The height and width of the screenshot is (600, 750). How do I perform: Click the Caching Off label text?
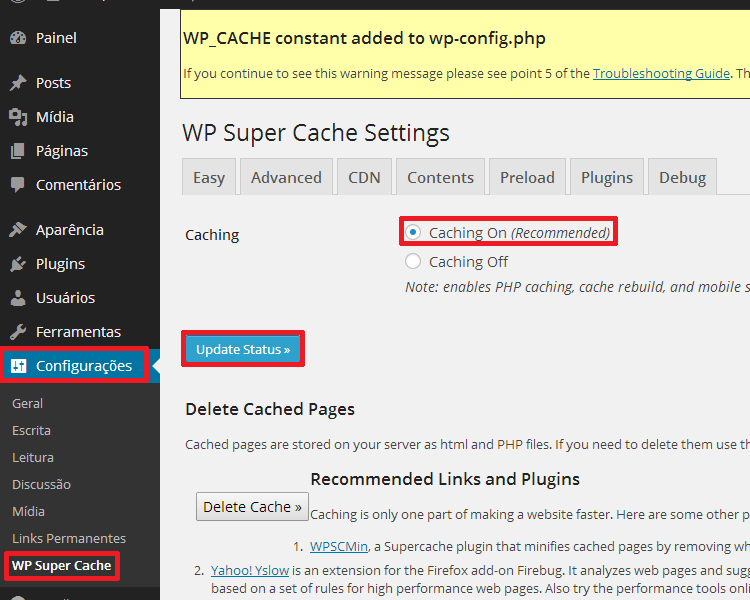(468, 262)
